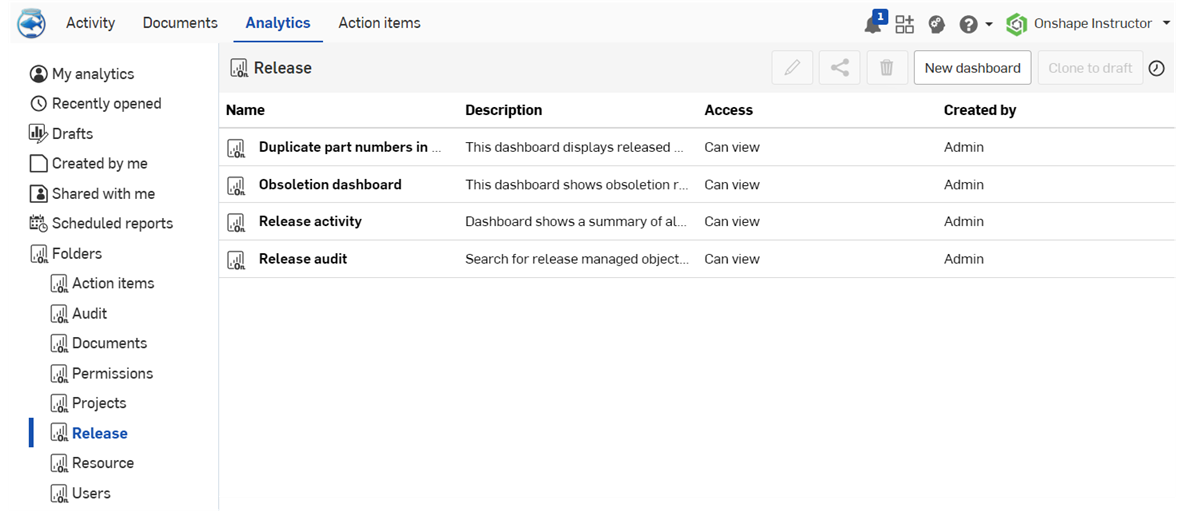Open the Obsoletion dashboard row
This screenshot has height=520, width=1185.
pos(330,184)
